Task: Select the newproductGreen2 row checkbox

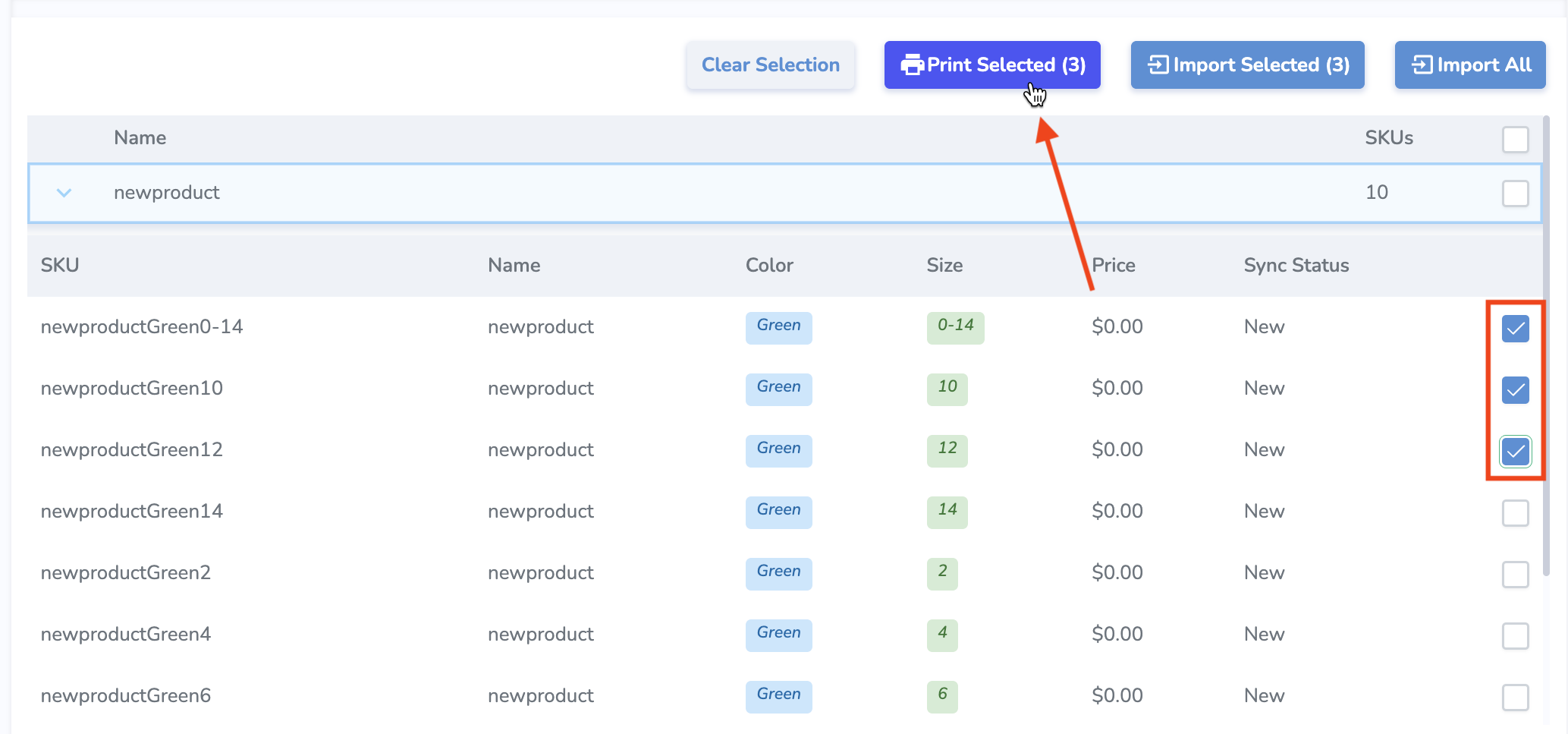Action: pos(1515,575)
